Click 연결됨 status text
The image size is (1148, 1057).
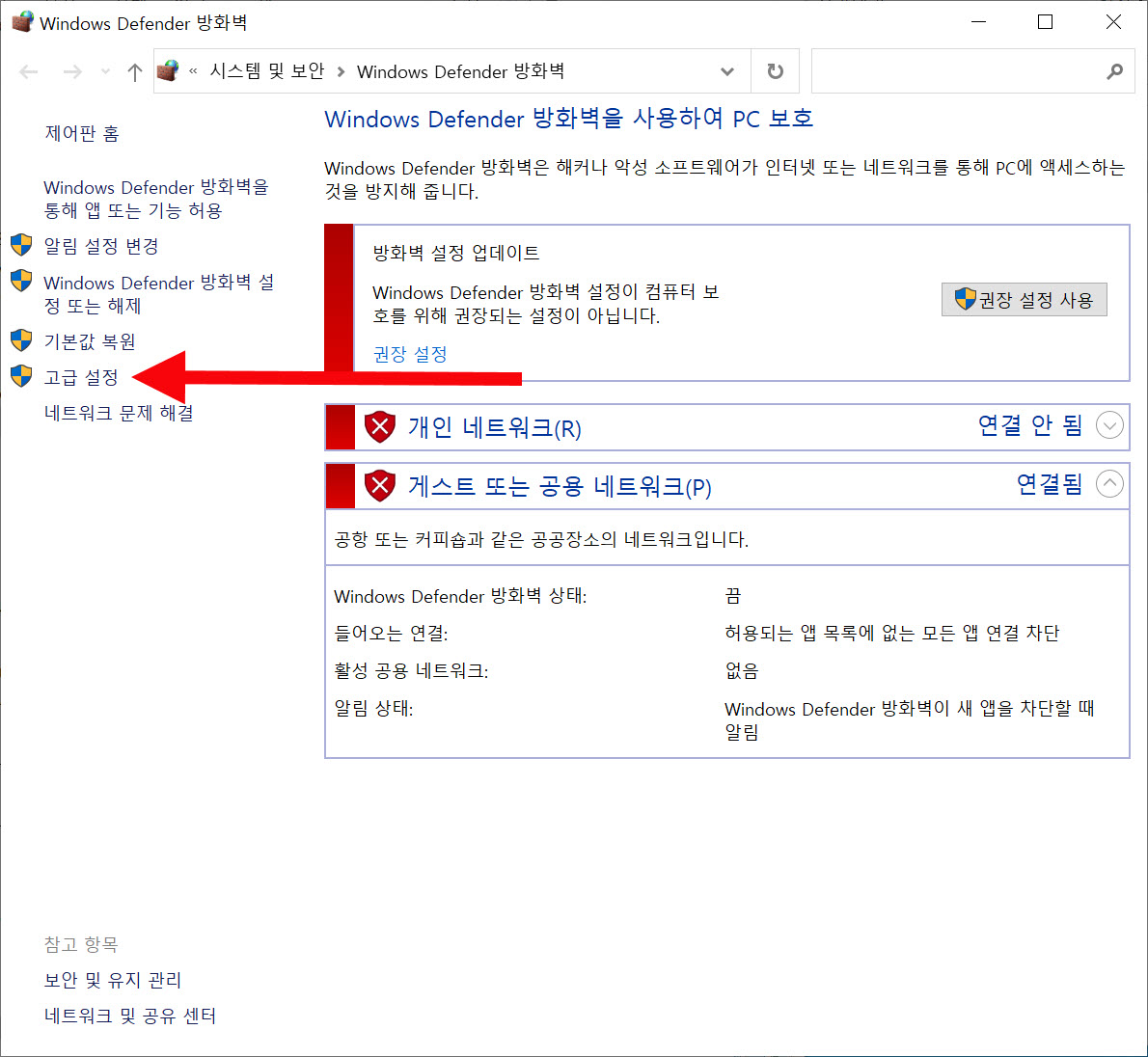1050,484
